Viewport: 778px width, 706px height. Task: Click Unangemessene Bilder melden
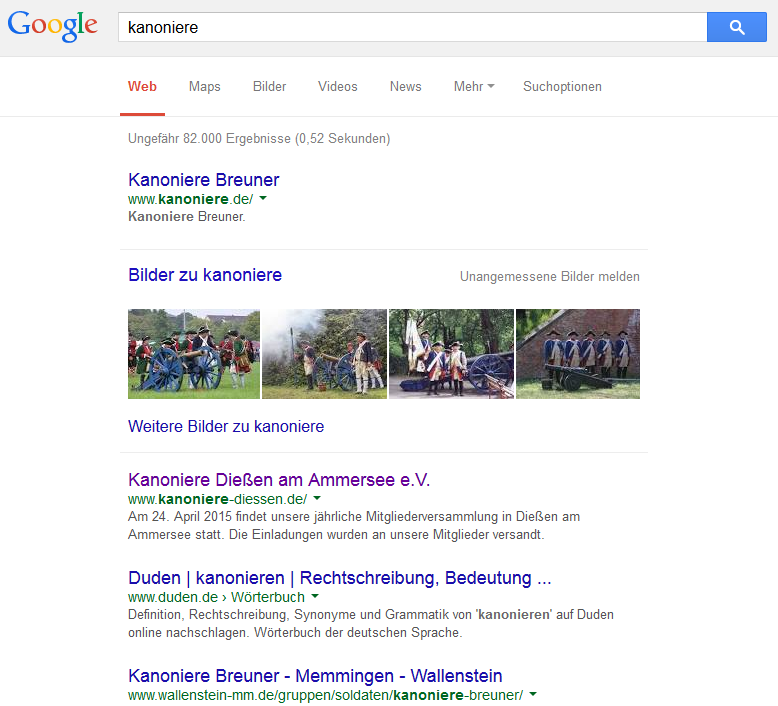coord(550,276)
